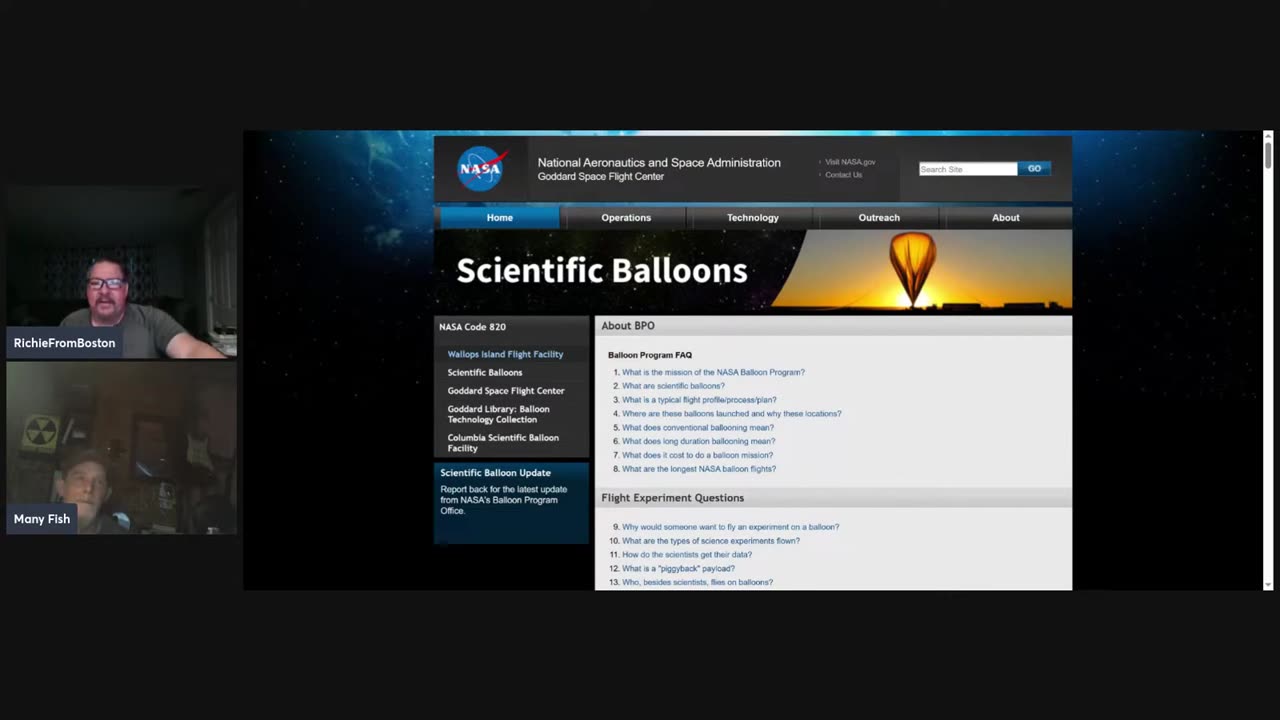Open FAQ: cost of a balloon mission
The image size is (1280, 720).
click(697, 455)
